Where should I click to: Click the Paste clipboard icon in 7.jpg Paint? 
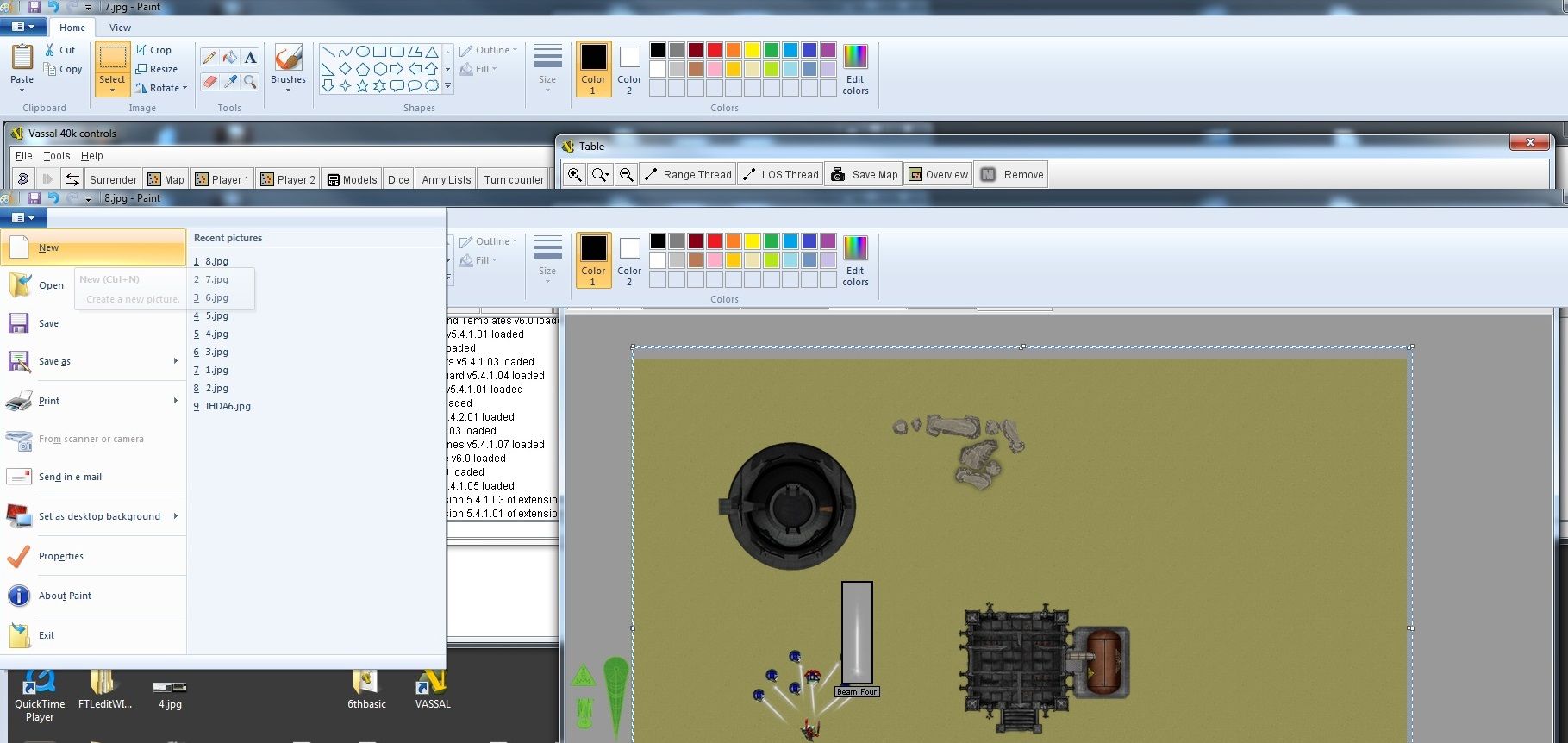click(22, 57)
